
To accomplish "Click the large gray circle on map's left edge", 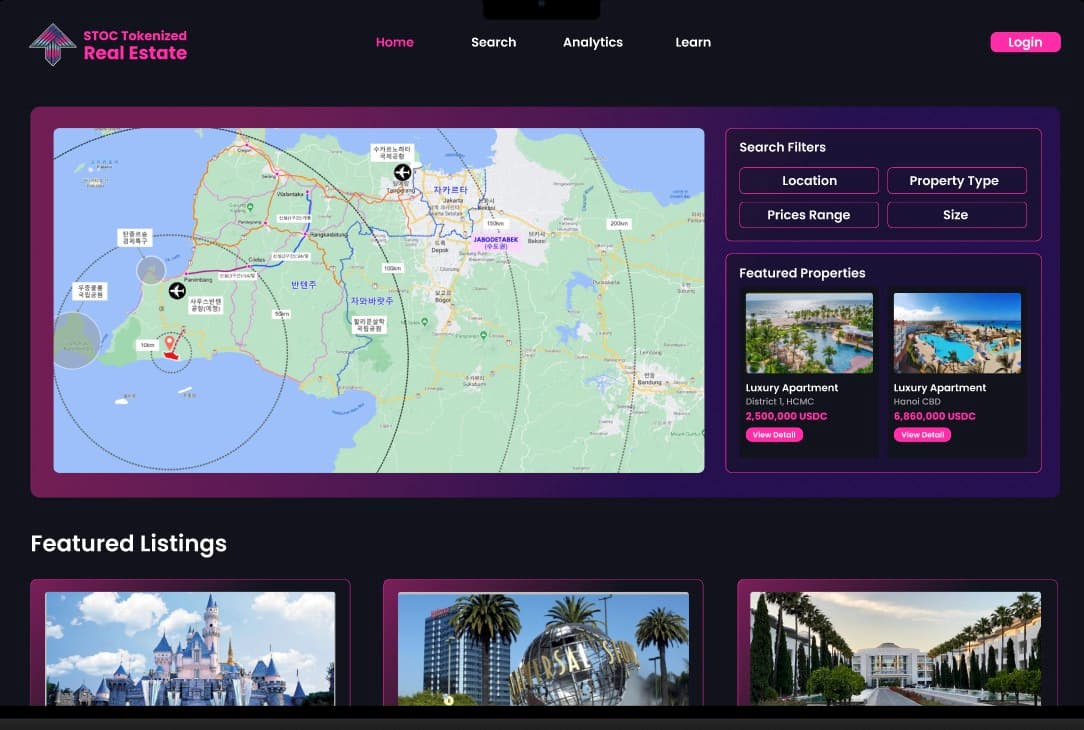I will pos(75,340).
